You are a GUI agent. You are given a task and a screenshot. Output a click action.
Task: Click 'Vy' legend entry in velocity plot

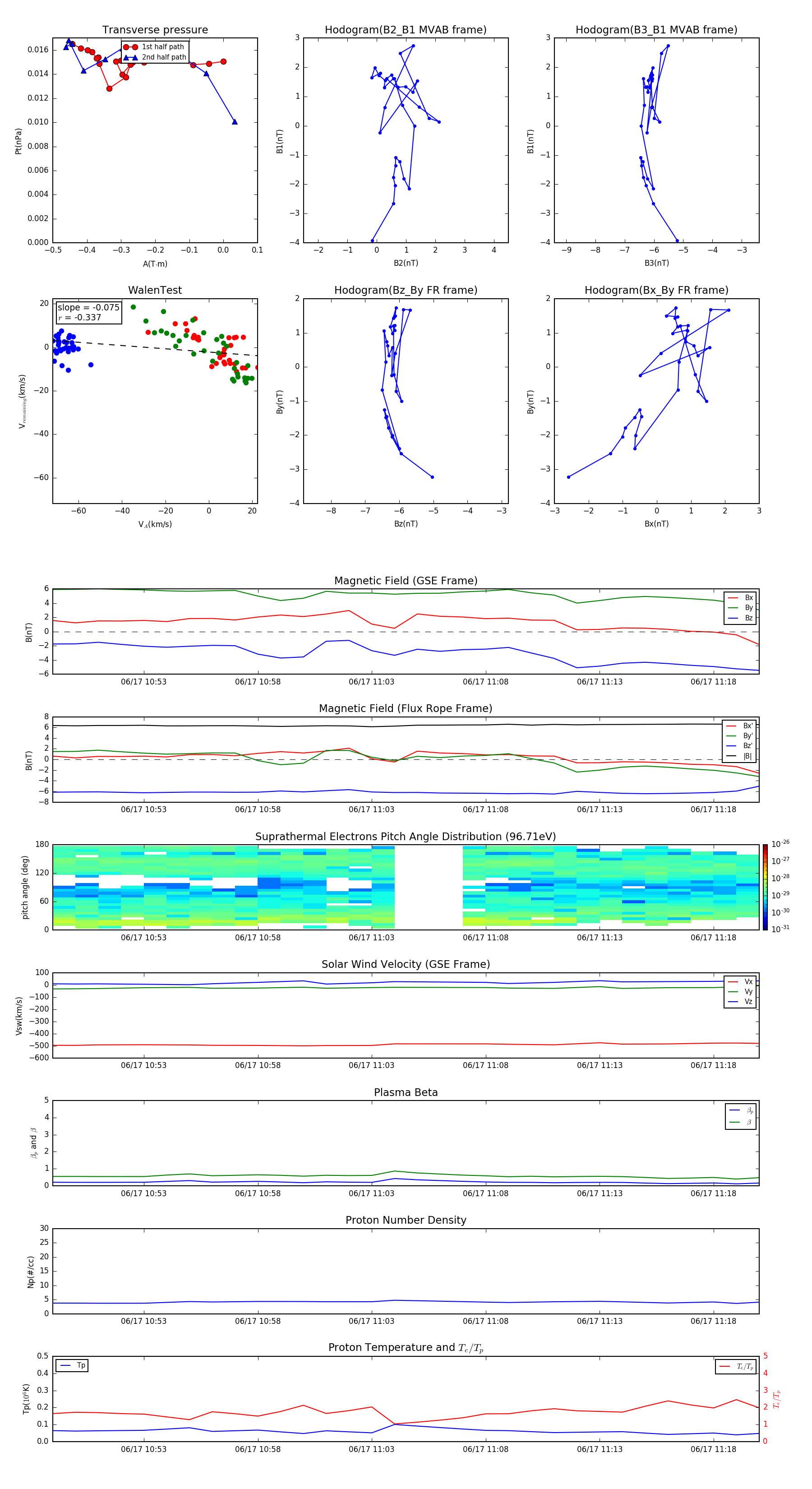(x=741, y=992)
